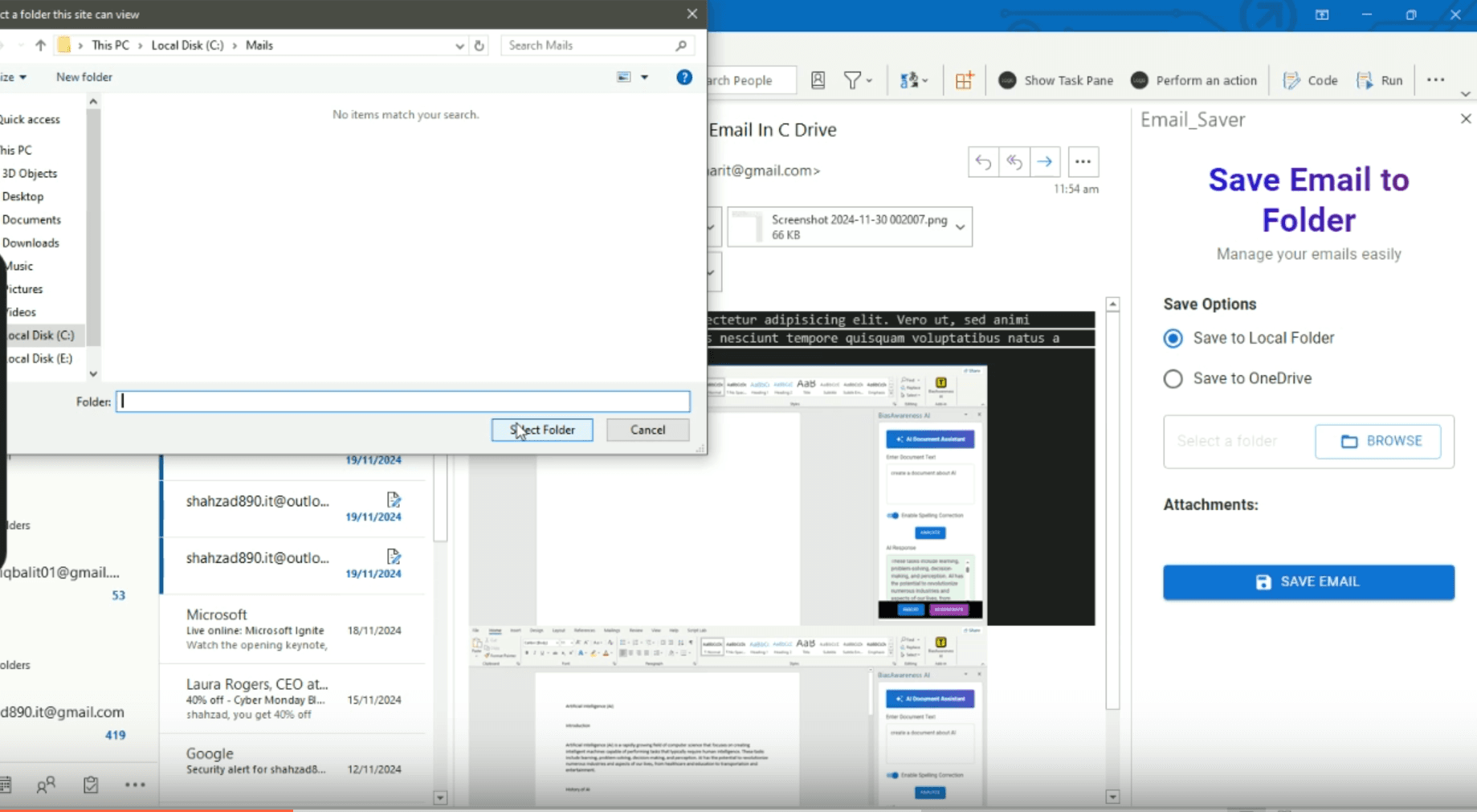Reply to the email
Image resolution: width=1477 pixels, height=812 pixels.
point(983,161)
